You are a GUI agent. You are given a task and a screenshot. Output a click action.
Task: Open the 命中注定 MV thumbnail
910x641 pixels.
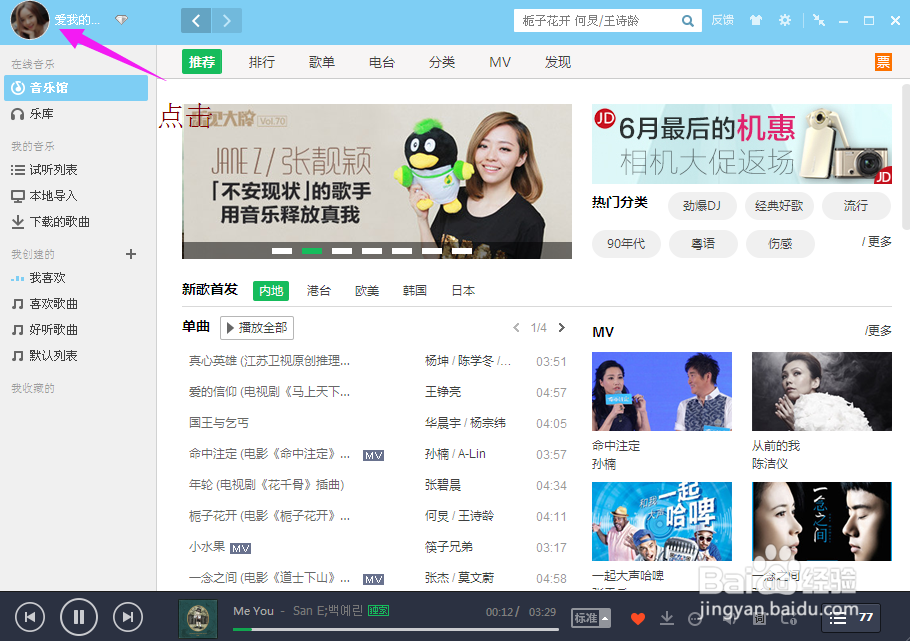tap(662, 391)
